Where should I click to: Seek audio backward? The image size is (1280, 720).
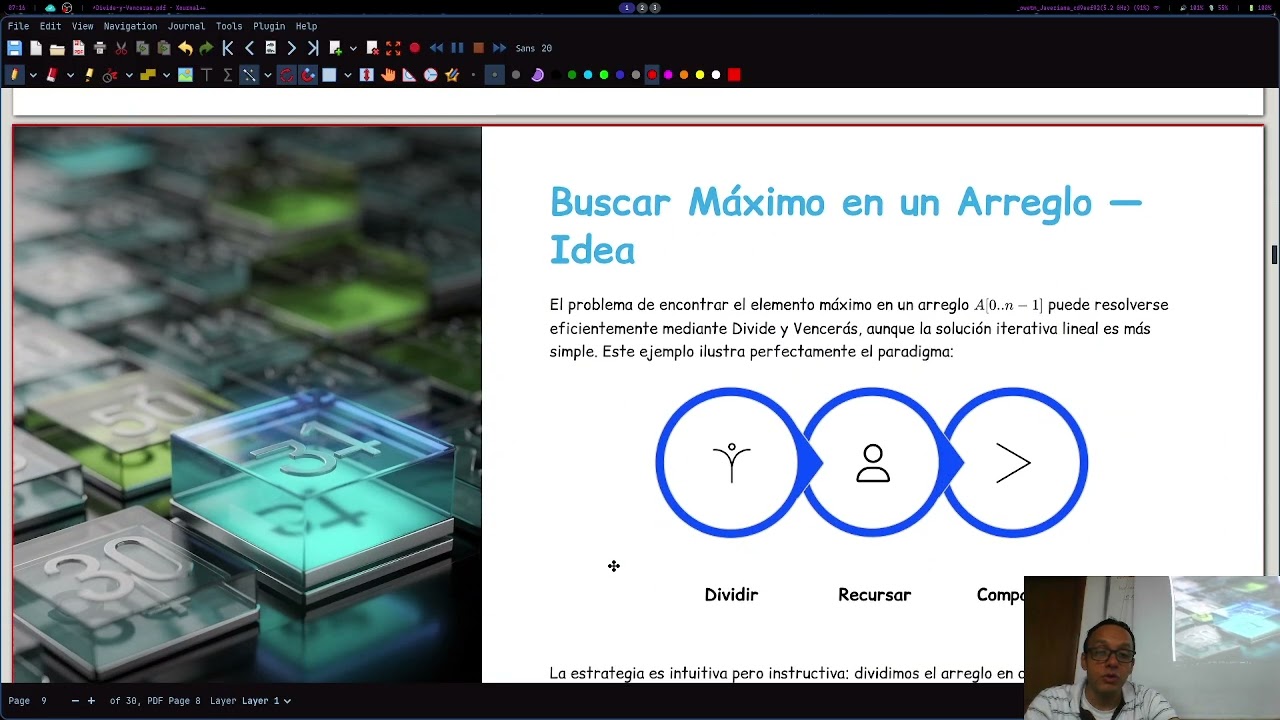tap(436, 48)
